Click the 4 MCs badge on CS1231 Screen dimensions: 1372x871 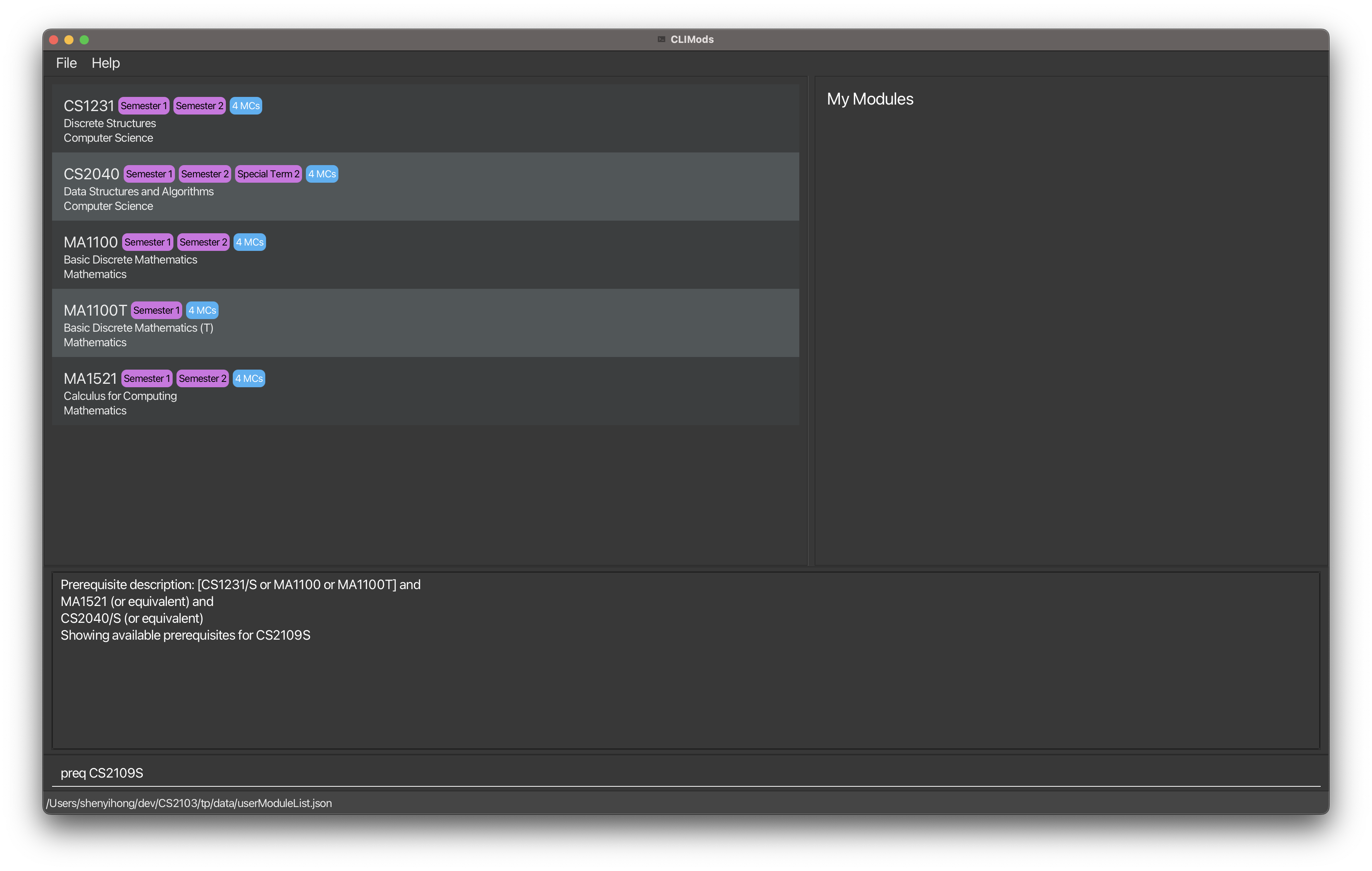point(245,106)
